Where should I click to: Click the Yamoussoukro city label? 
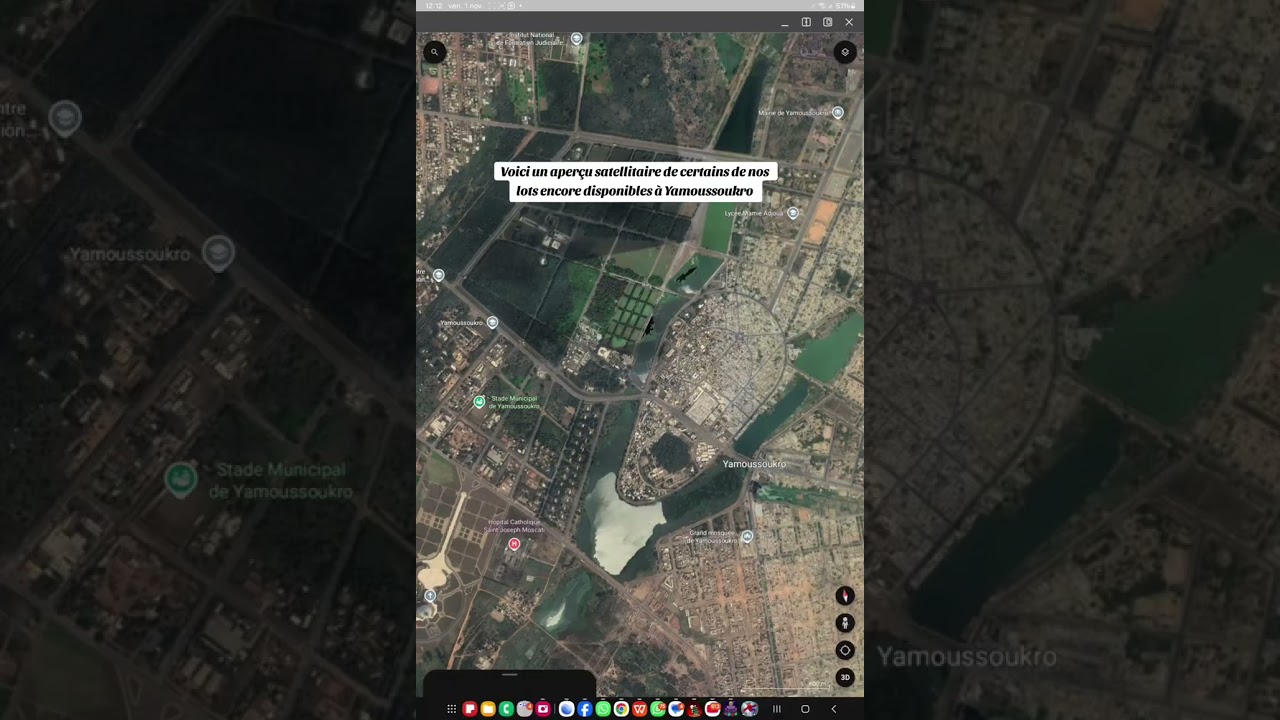(x=754, y=464)
